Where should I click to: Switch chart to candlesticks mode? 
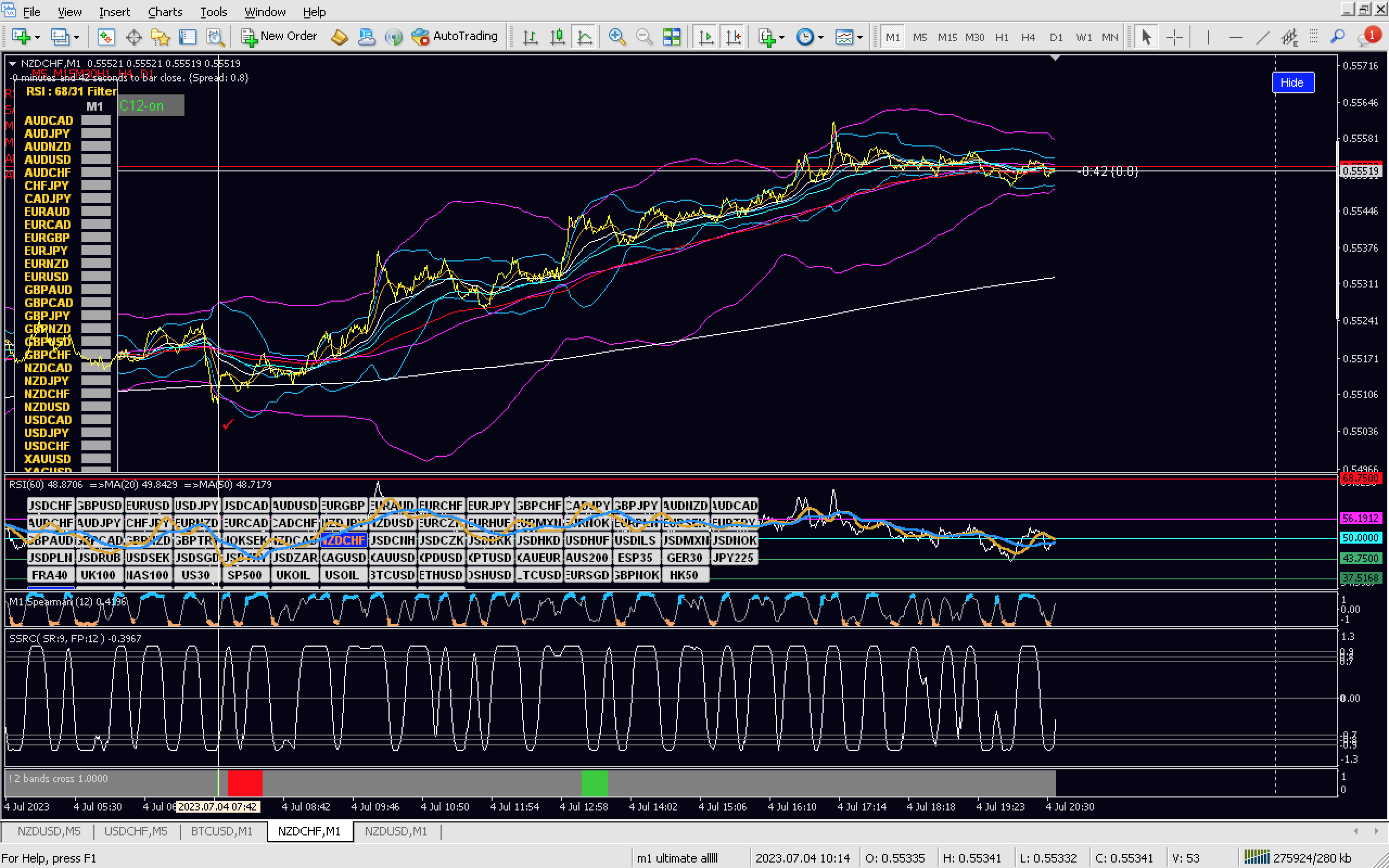(557, 37)
